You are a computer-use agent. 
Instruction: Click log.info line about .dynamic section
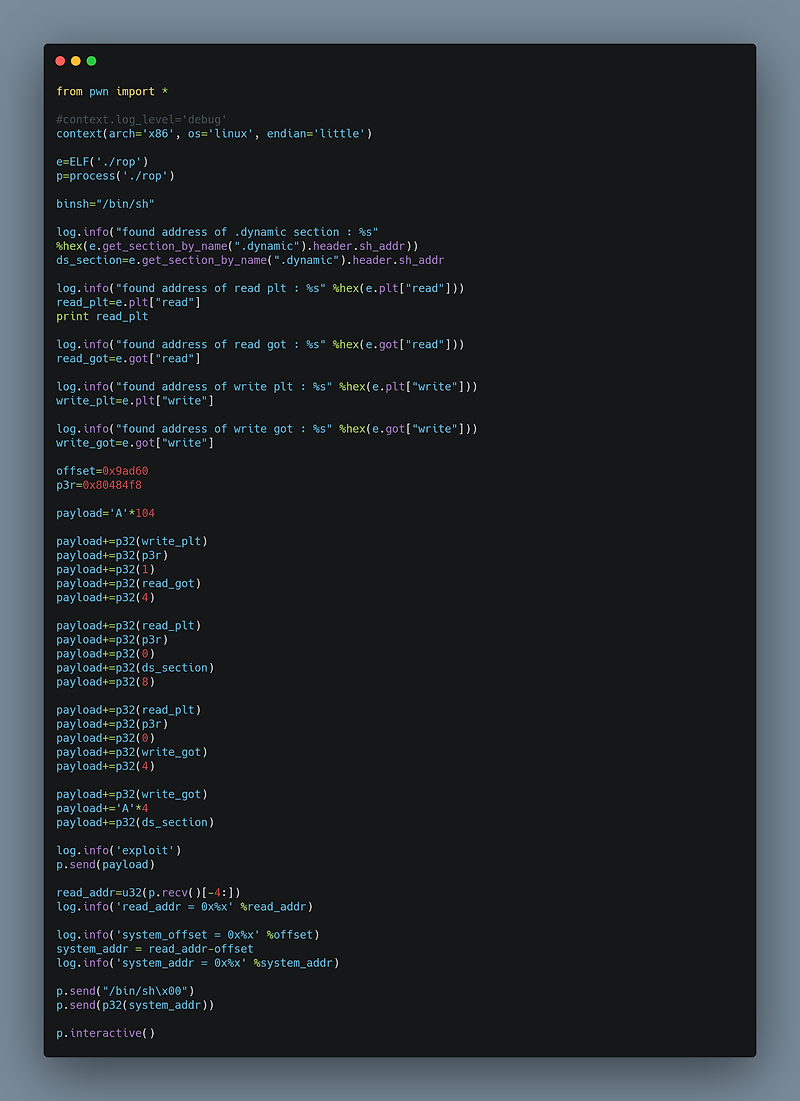pyautogui.click(x=218, y=232)
